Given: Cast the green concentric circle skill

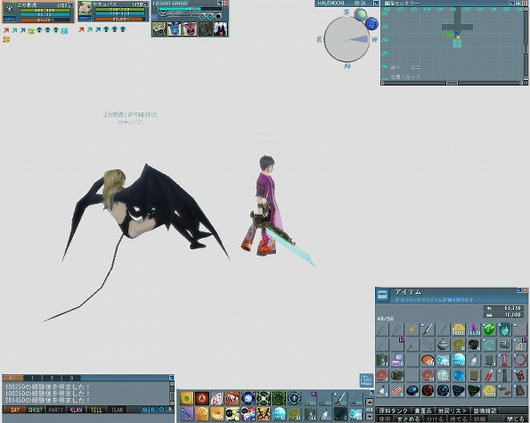Looking at the screenshot, I should coord(279,398).
